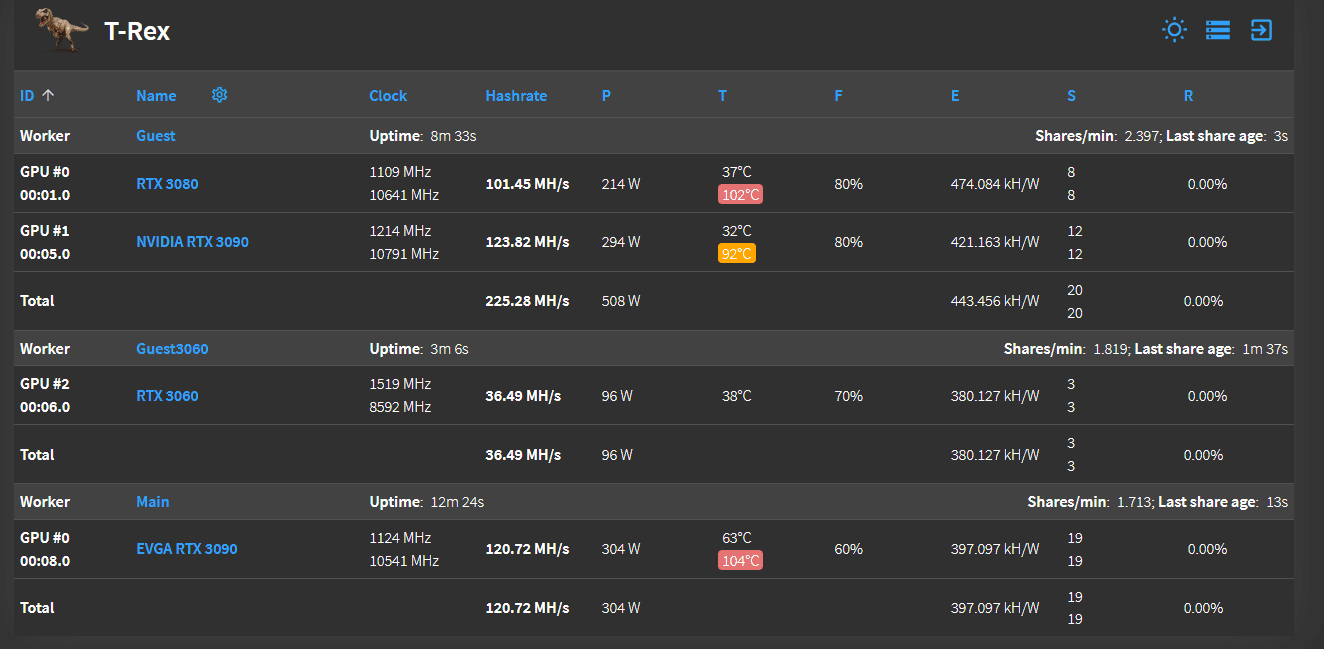Select the 225.28 MH/s total hashrate
Screen dimensions: 1324x649
(527, 301)
